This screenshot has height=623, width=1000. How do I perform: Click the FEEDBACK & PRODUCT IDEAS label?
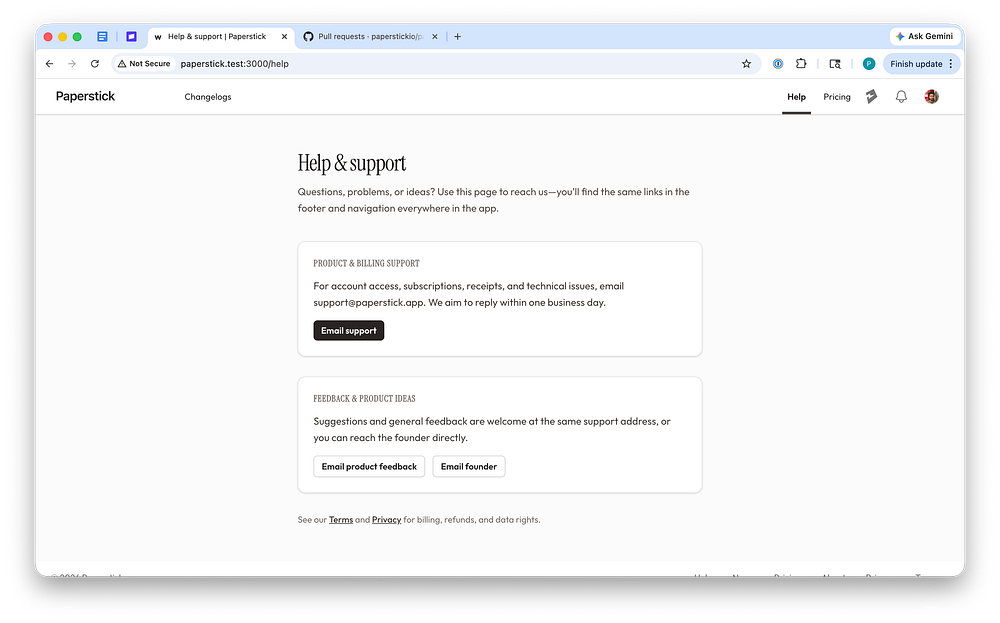point(364,399)
